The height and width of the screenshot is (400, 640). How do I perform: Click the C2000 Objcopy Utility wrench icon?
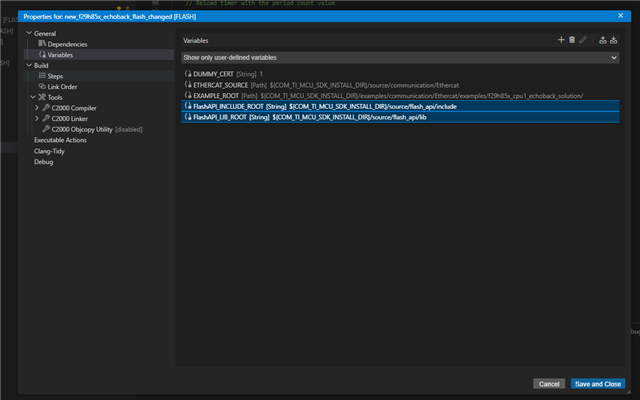coord(46,129)
